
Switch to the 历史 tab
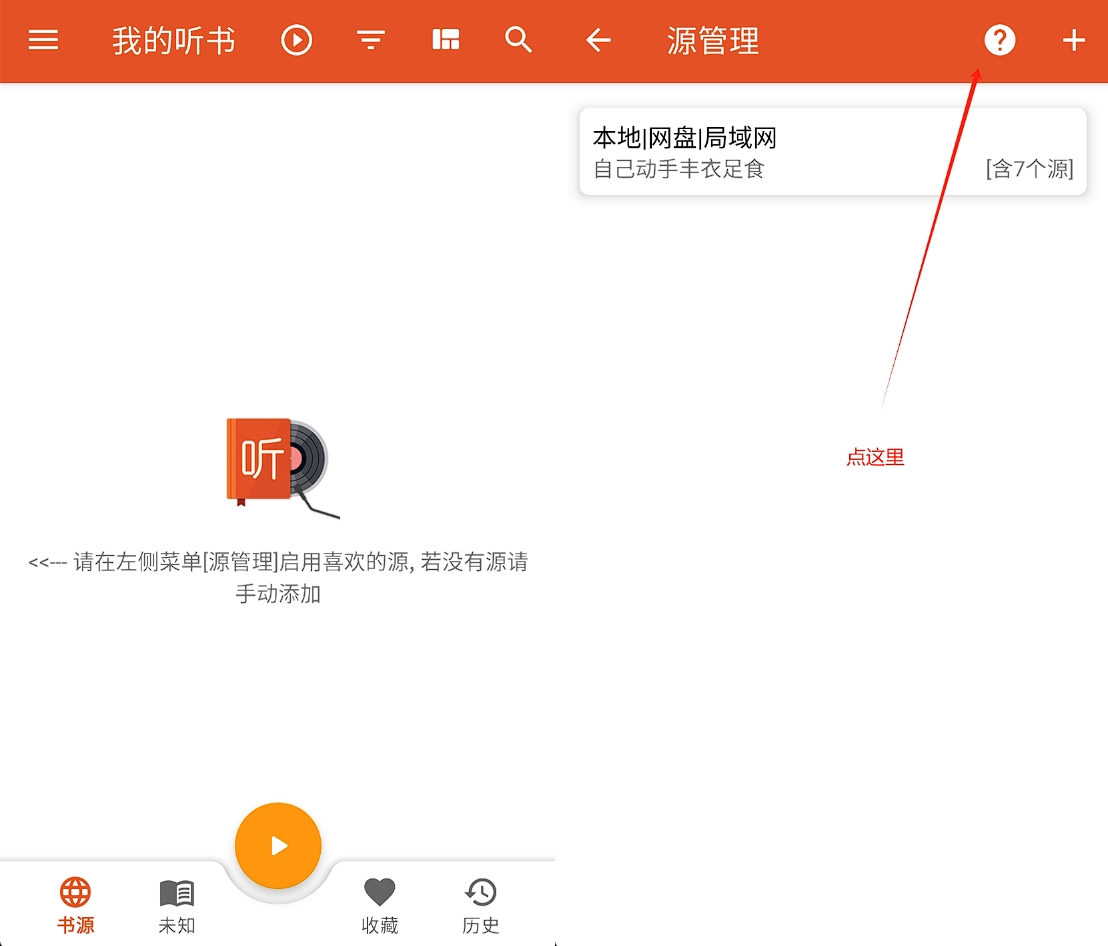(x=480, y=905)
